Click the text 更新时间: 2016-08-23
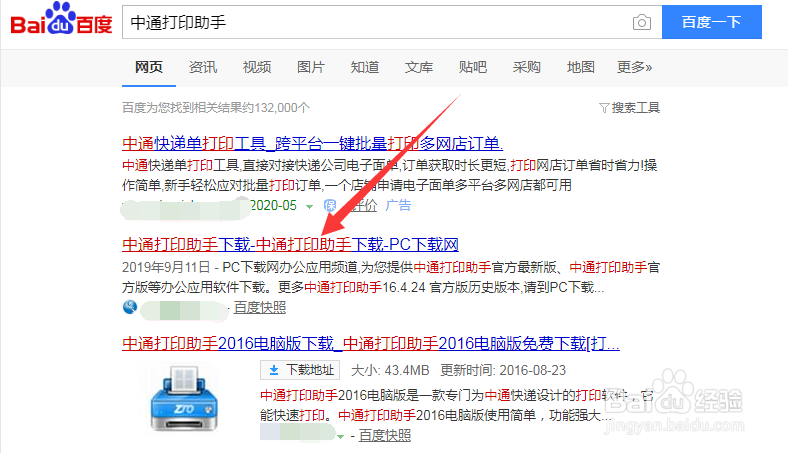The height and width of the screenshot is (453, 788). 503,371
